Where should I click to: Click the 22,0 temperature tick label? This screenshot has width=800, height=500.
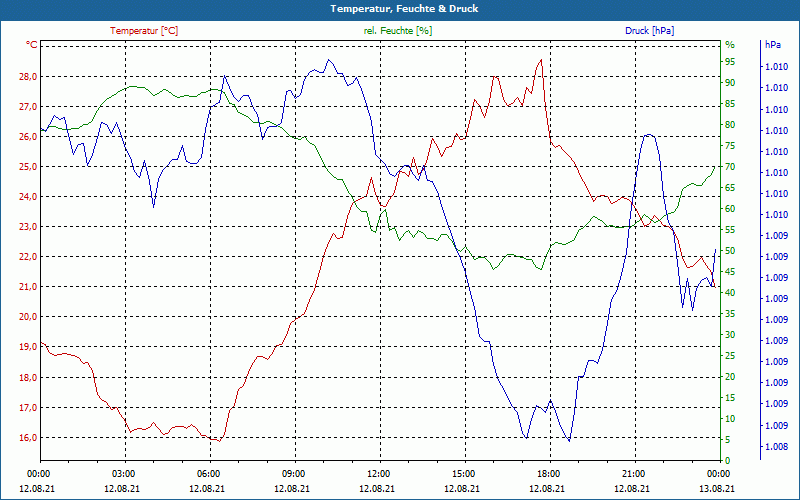coord(28,257)
